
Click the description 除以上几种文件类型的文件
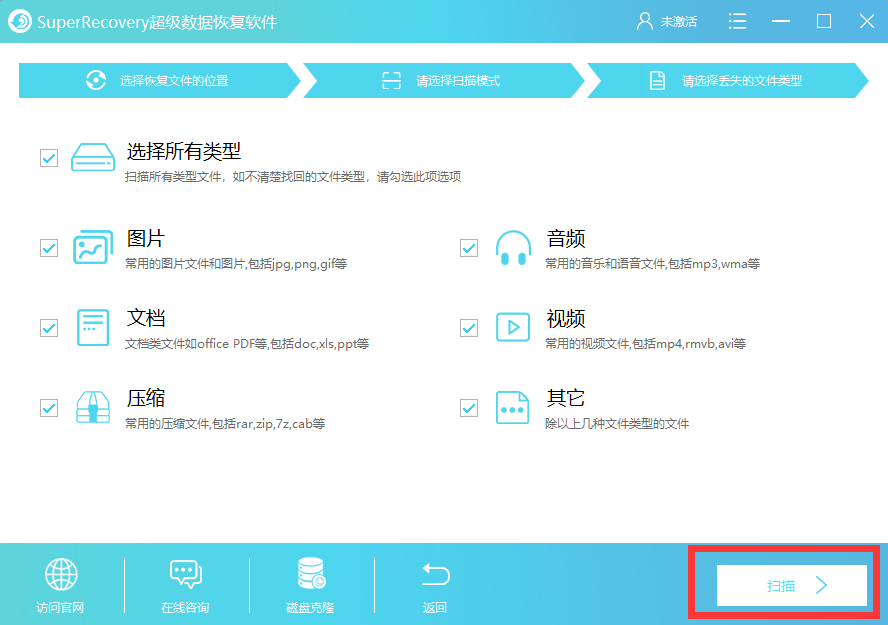point(617,423)
